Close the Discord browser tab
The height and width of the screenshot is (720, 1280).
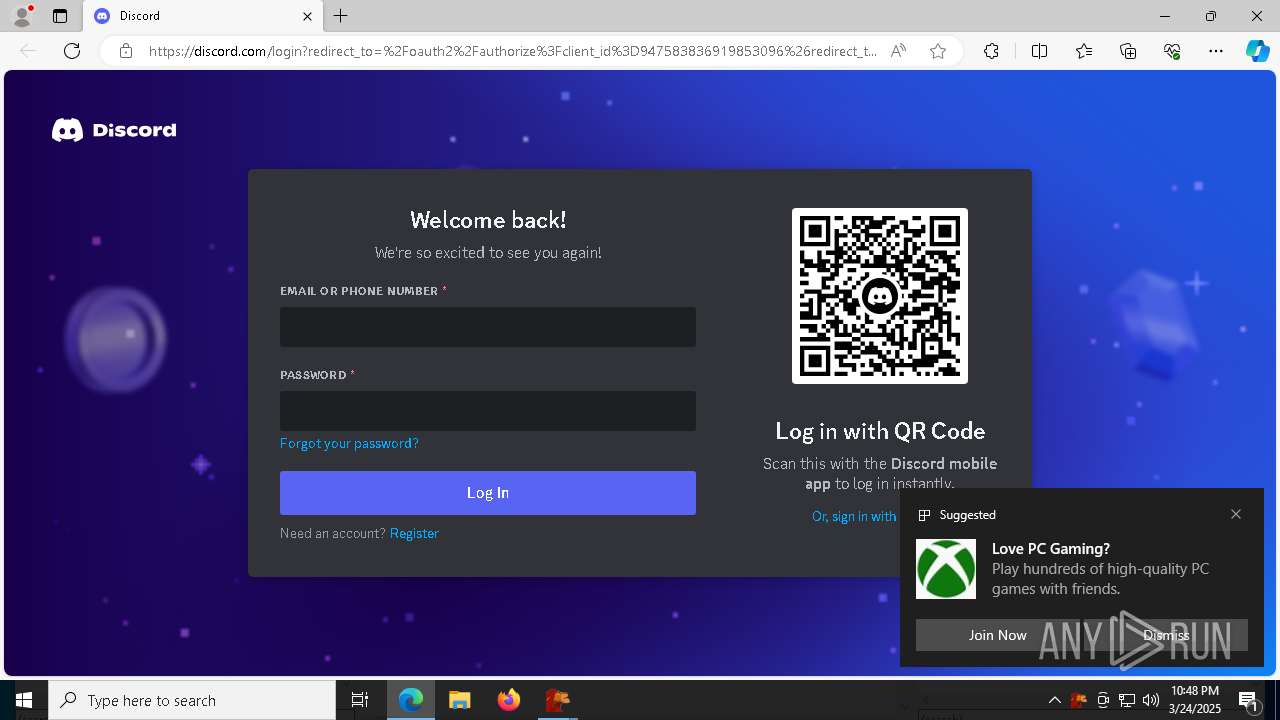(308, 16)
